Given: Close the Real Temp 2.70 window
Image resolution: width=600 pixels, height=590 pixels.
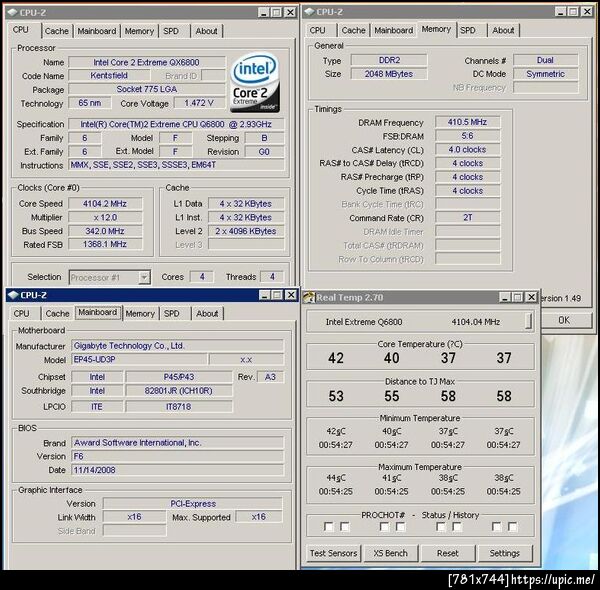Looking at the screenshot, I should click(531, 297).
